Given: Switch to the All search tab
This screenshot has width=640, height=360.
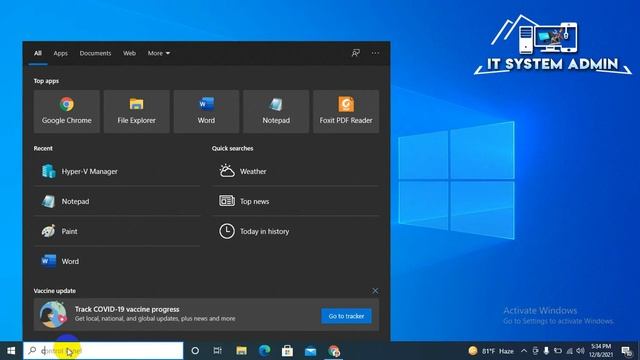Looking at the screenshot, I should pyautogui.click(x=38, y=53).
